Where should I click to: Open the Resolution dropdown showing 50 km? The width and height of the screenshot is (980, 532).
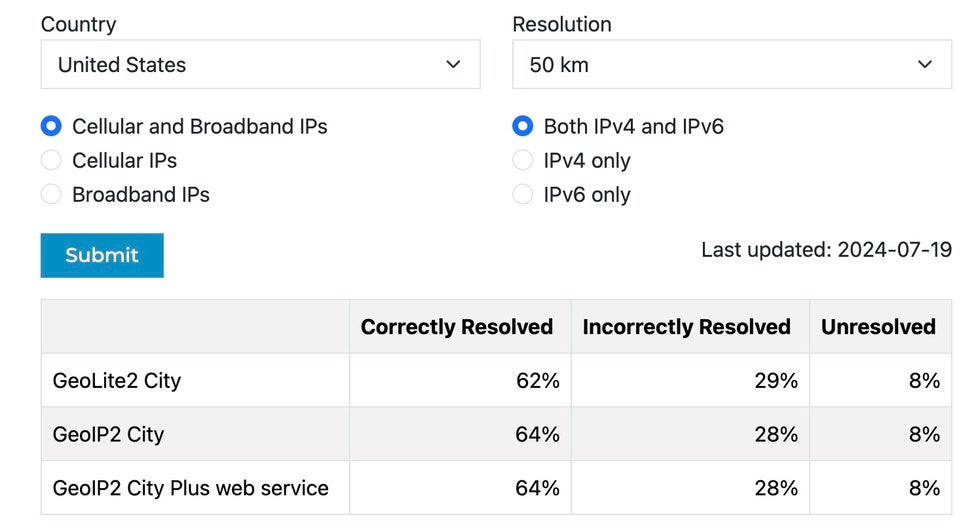732,64
